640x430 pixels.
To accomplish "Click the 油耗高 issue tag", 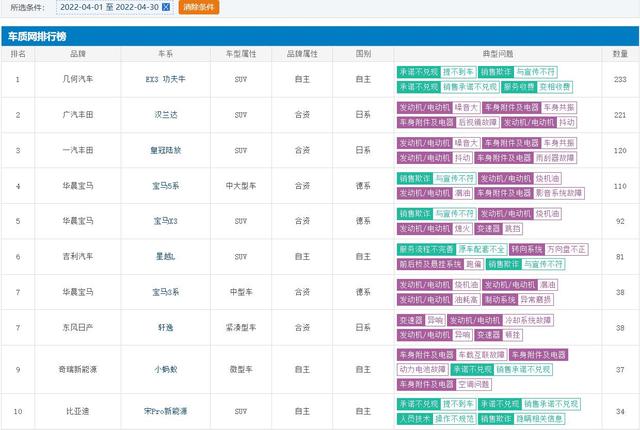I will (x=466, y=300).
